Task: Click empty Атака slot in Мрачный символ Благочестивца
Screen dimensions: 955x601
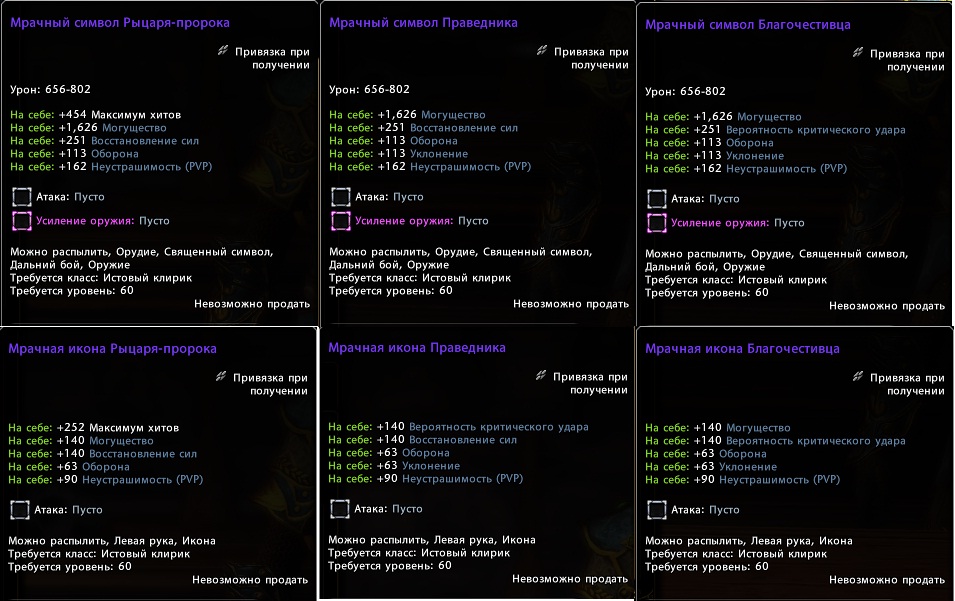Action: [x=657, y=199]
